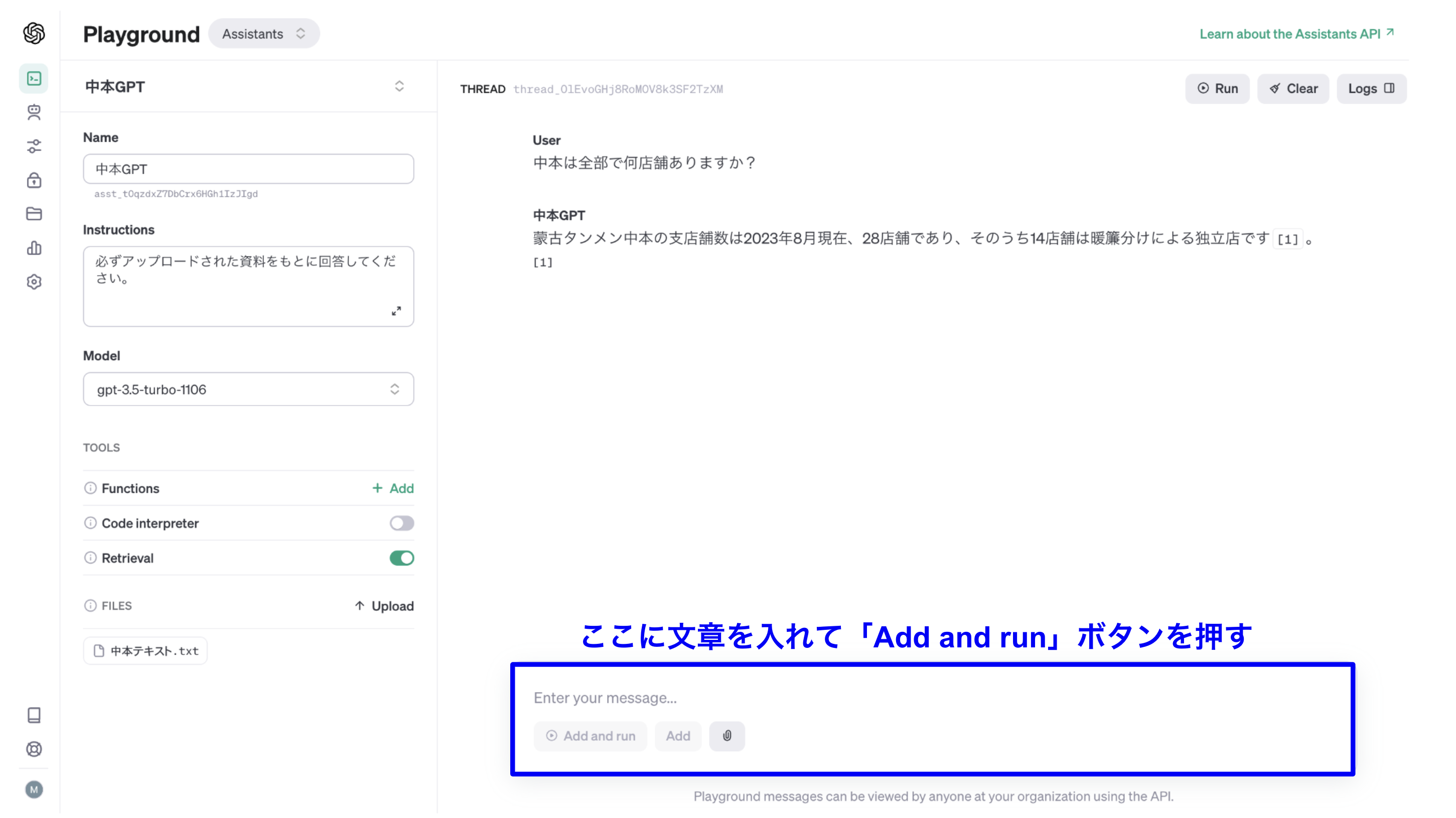
Task: Open the user profile avatar M
Action: click(34, 790)
